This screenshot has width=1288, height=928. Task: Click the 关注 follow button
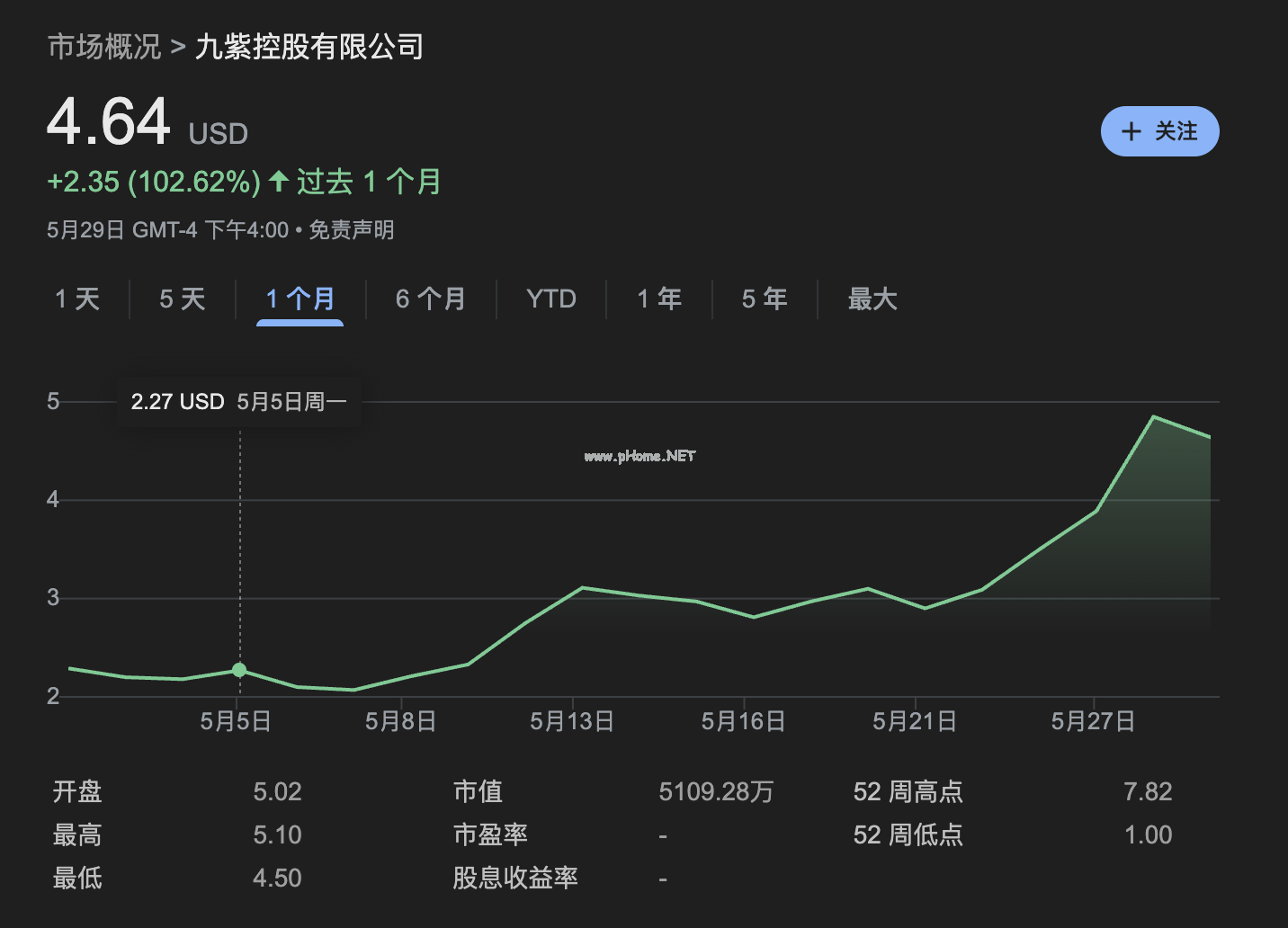[1159, 131]
